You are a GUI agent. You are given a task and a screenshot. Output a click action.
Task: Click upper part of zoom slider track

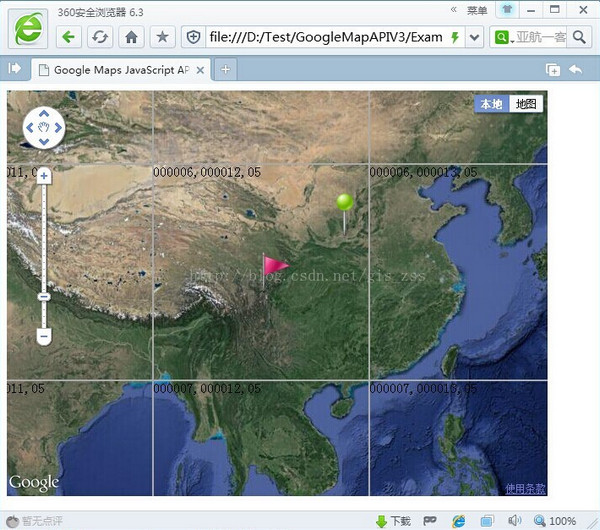pos(44,214)
